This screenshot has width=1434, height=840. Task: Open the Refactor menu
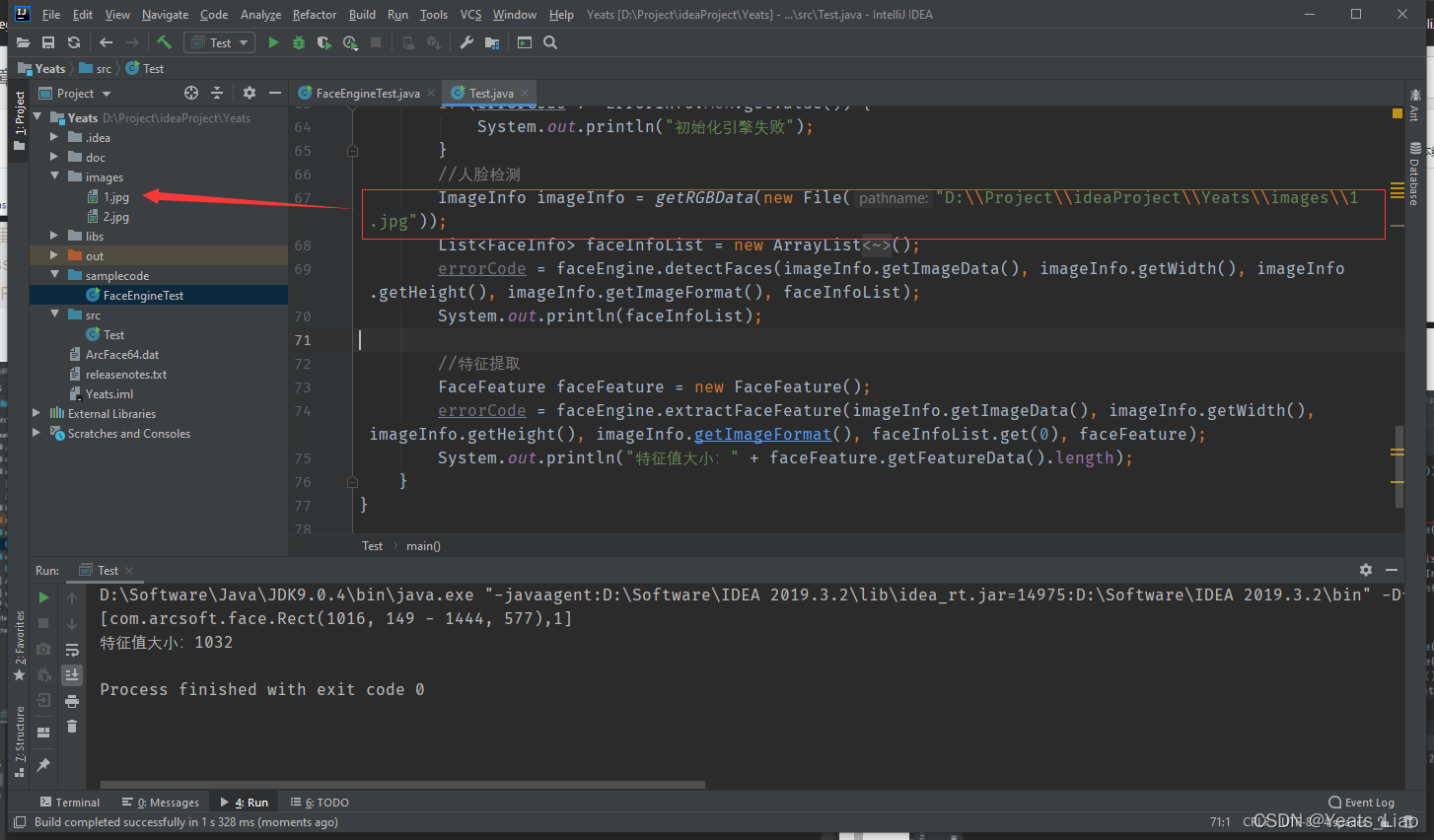[314, 15]
